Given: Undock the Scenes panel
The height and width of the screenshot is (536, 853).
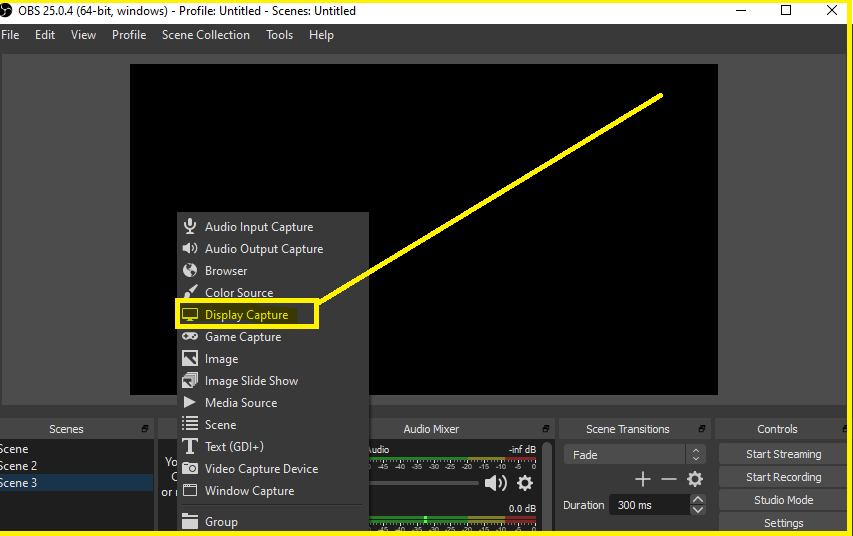Looking at the screenshot, I should pos(145,429).
